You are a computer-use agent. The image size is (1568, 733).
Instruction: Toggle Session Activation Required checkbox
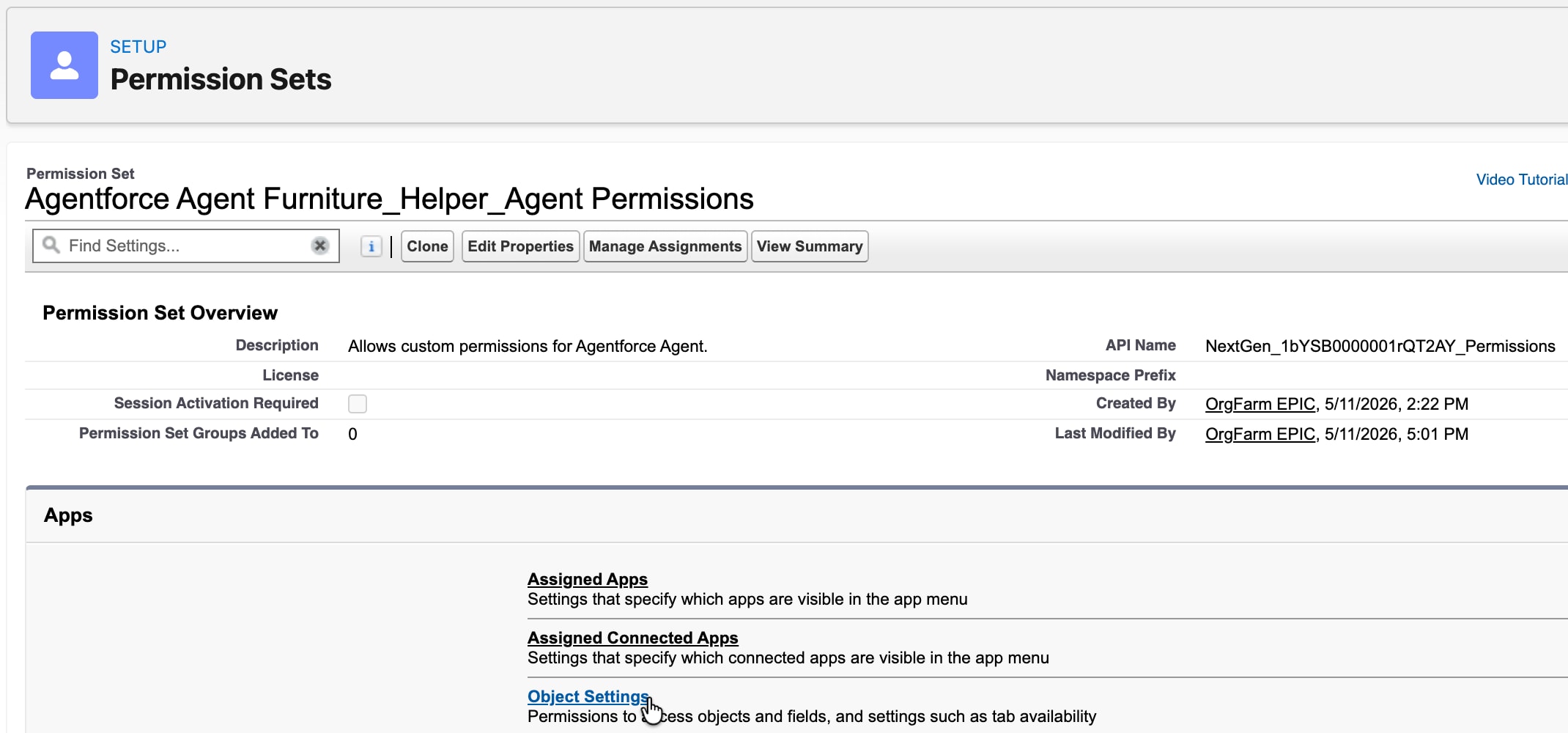point(358,404)
